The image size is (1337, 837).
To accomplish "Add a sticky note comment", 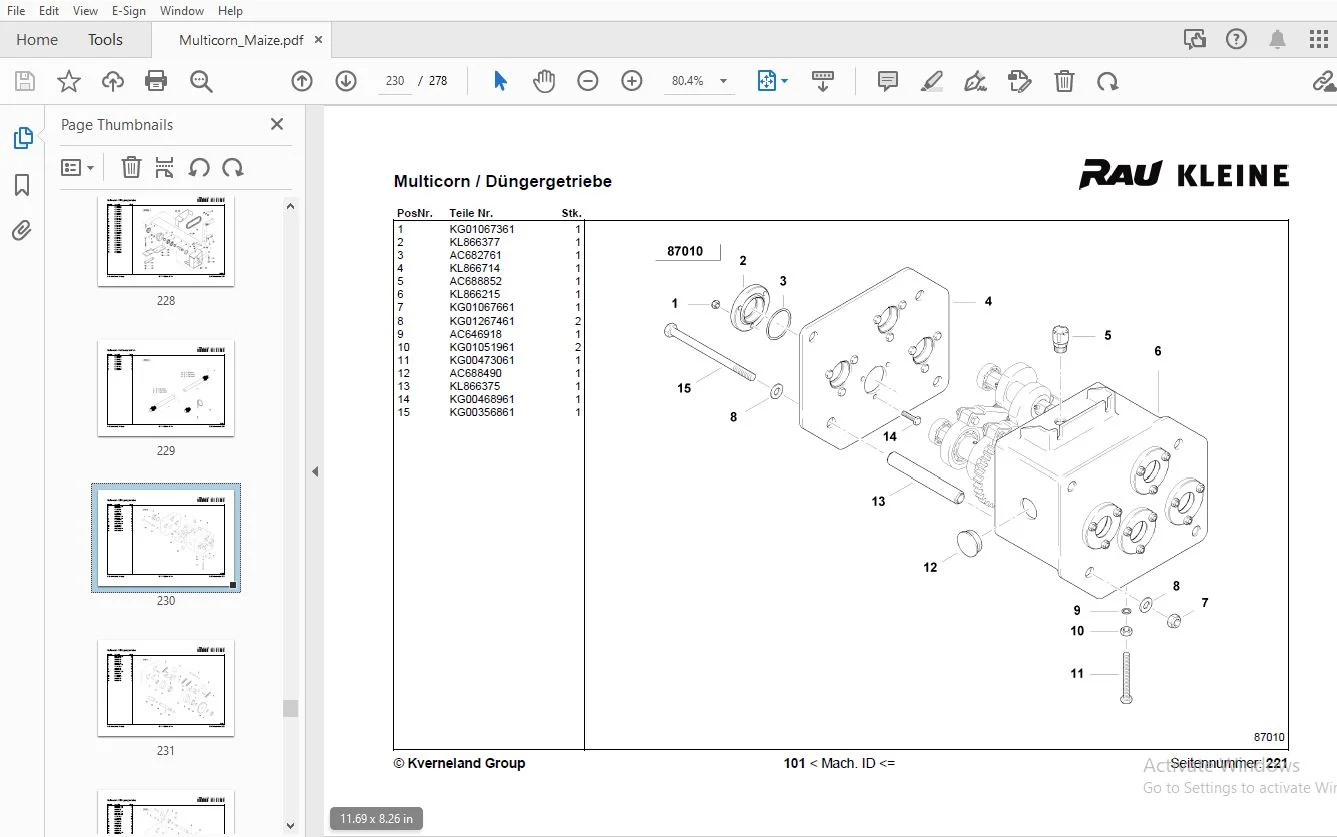I will [887, 81].
